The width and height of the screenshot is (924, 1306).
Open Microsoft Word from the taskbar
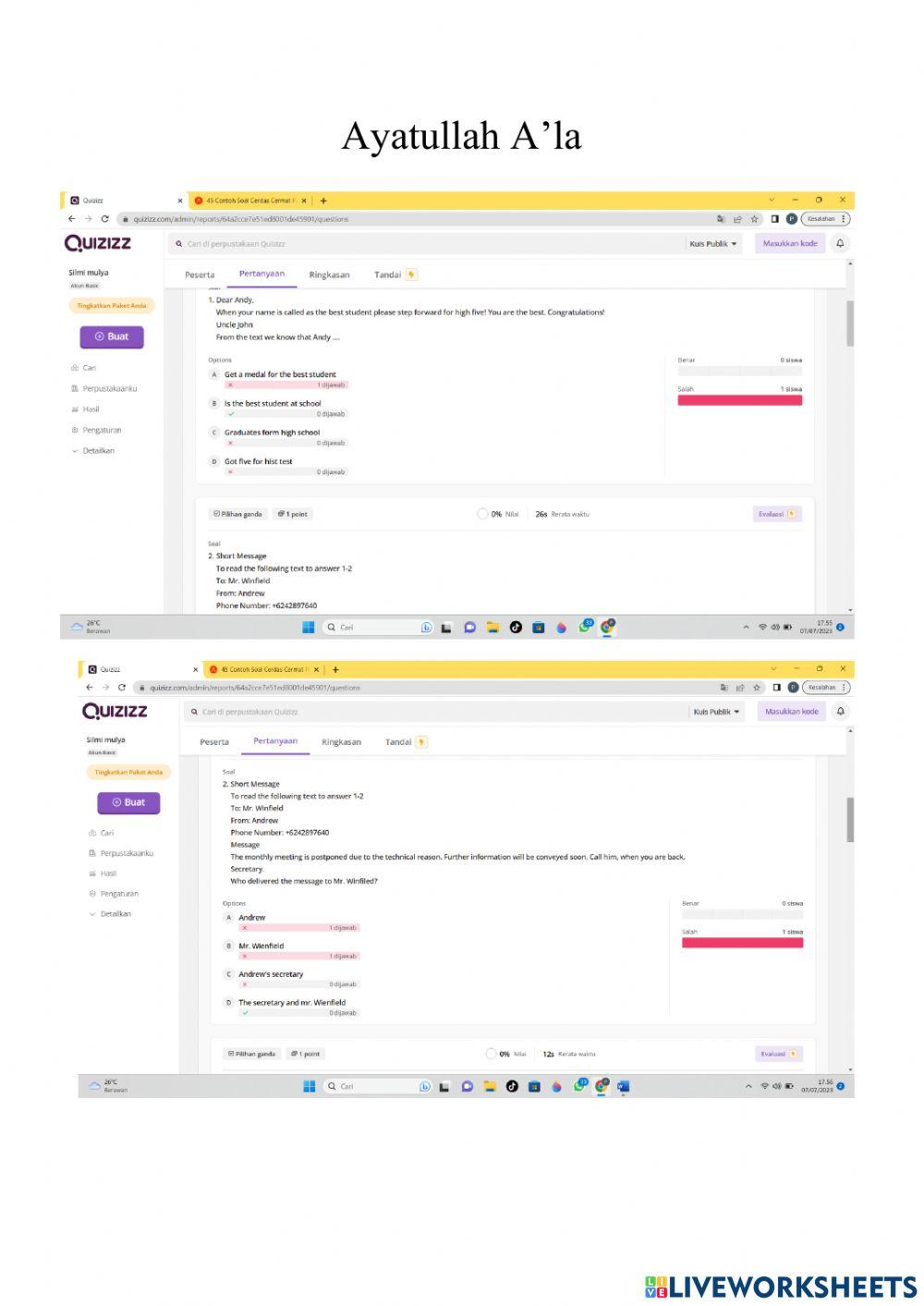pyautogui.click(x=623, y=1086)
